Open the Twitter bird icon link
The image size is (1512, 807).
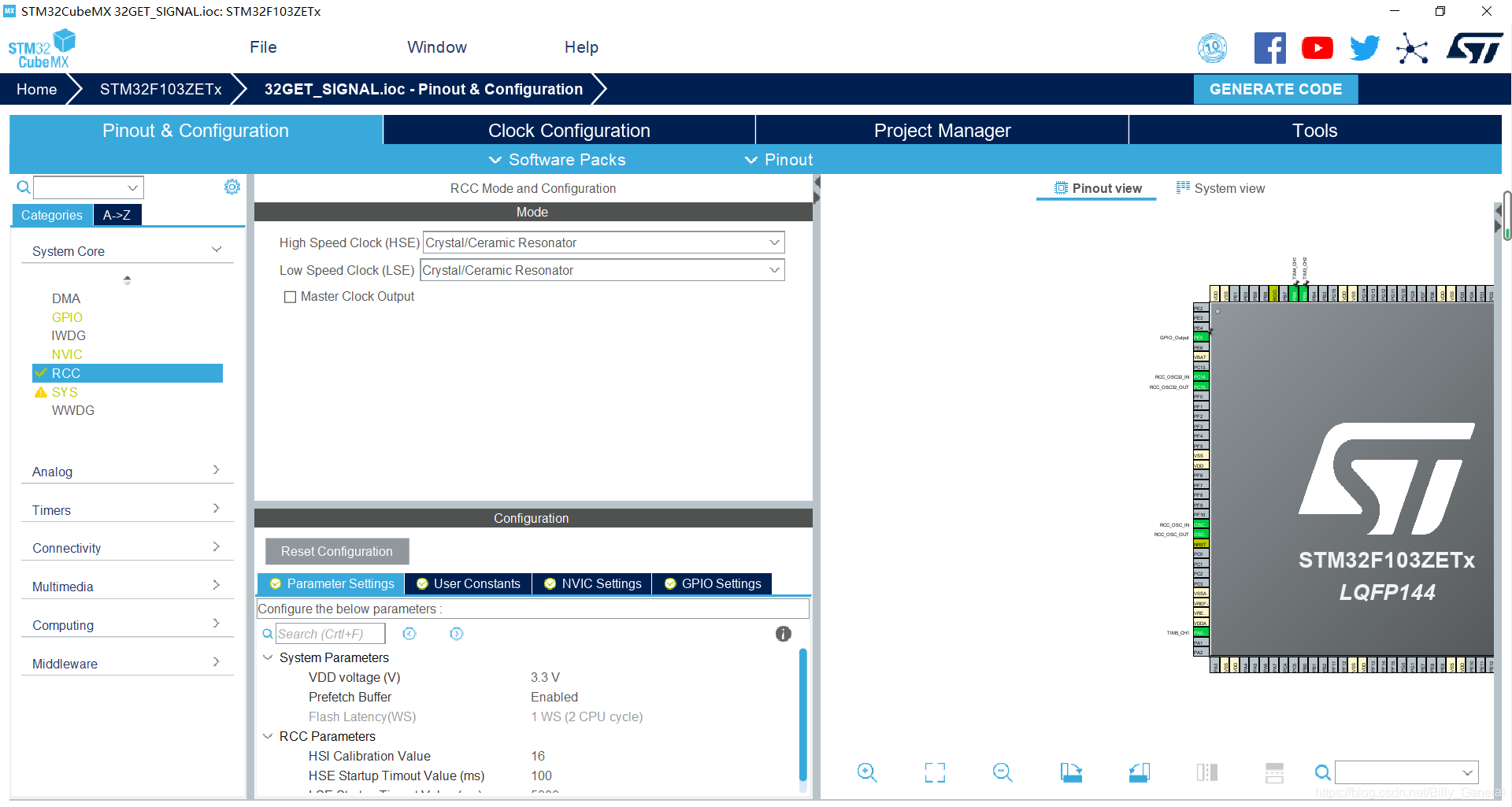tap(1365, 48)
